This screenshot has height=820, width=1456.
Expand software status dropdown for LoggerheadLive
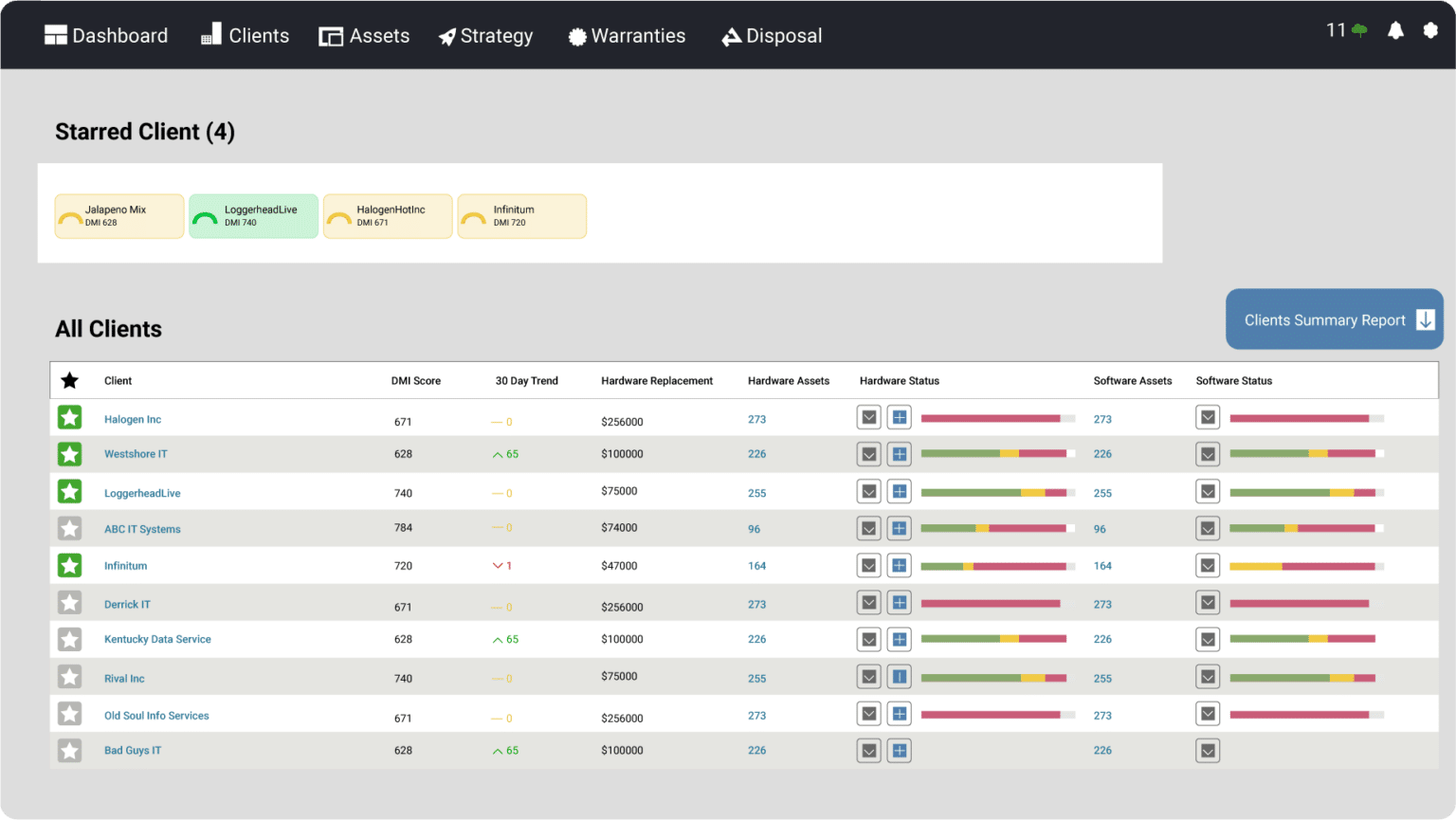click(1208, 492)
